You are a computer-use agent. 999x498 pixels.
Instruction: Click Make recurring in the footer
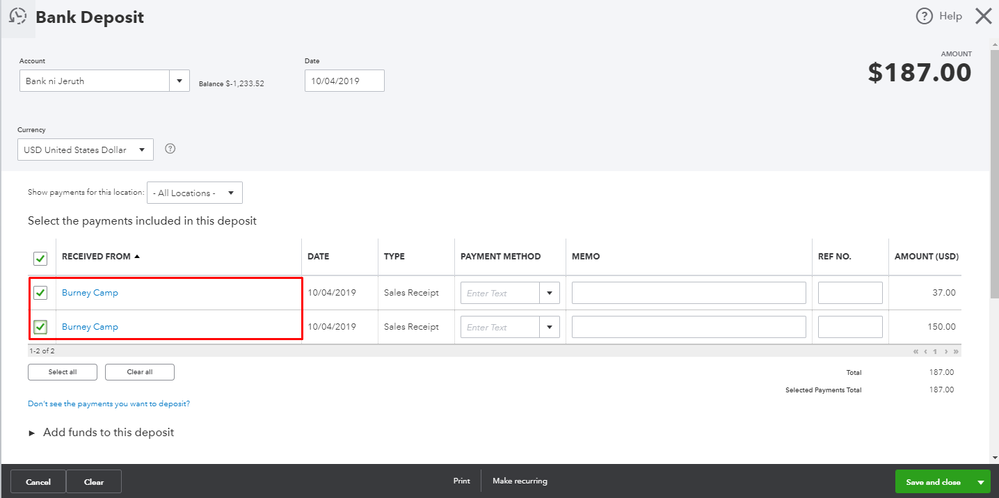(520, 481)
